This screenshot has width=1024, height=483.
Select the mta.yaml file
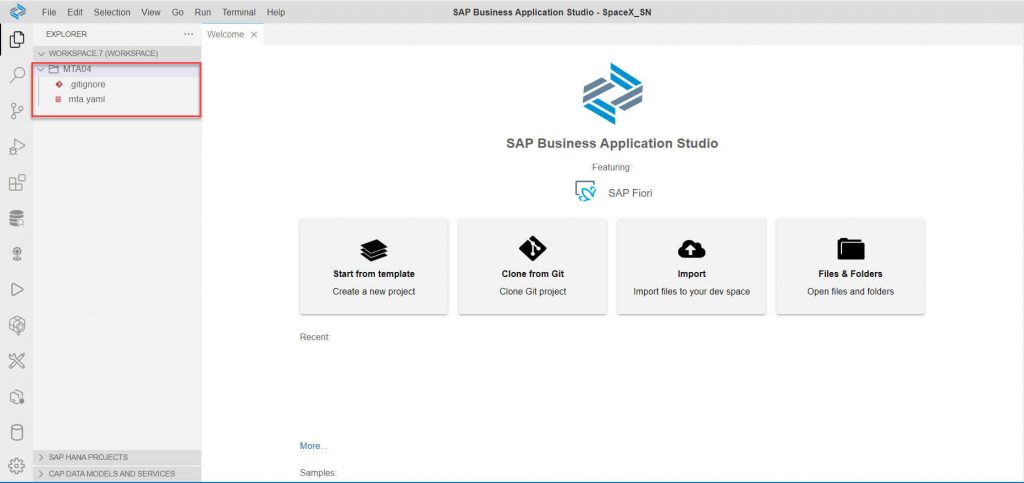tap(117, 99)
